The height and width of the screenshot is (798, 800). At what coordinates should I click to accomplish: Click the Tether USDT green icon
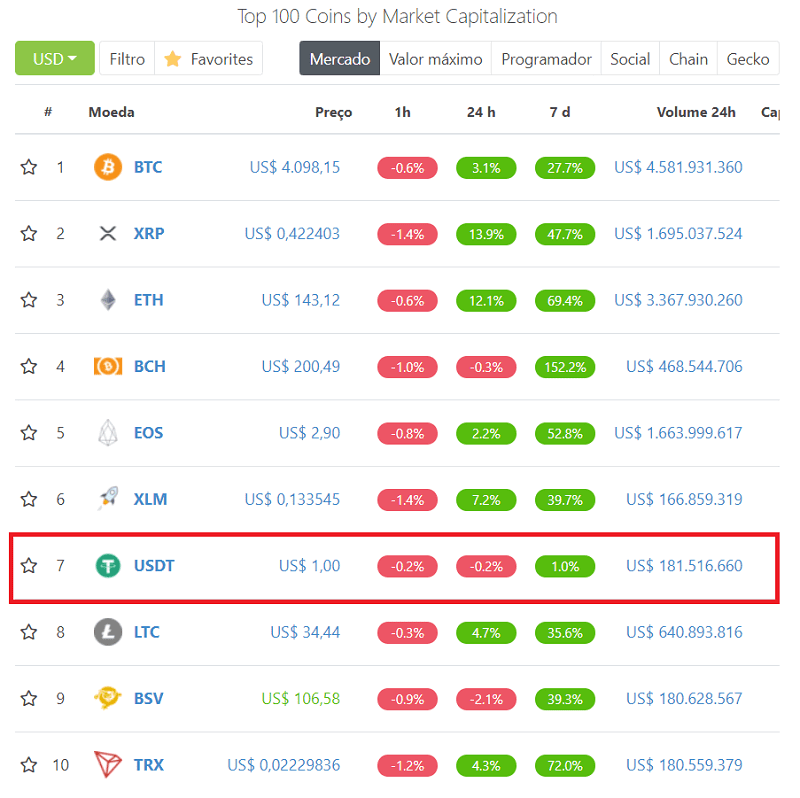point(107,566)
